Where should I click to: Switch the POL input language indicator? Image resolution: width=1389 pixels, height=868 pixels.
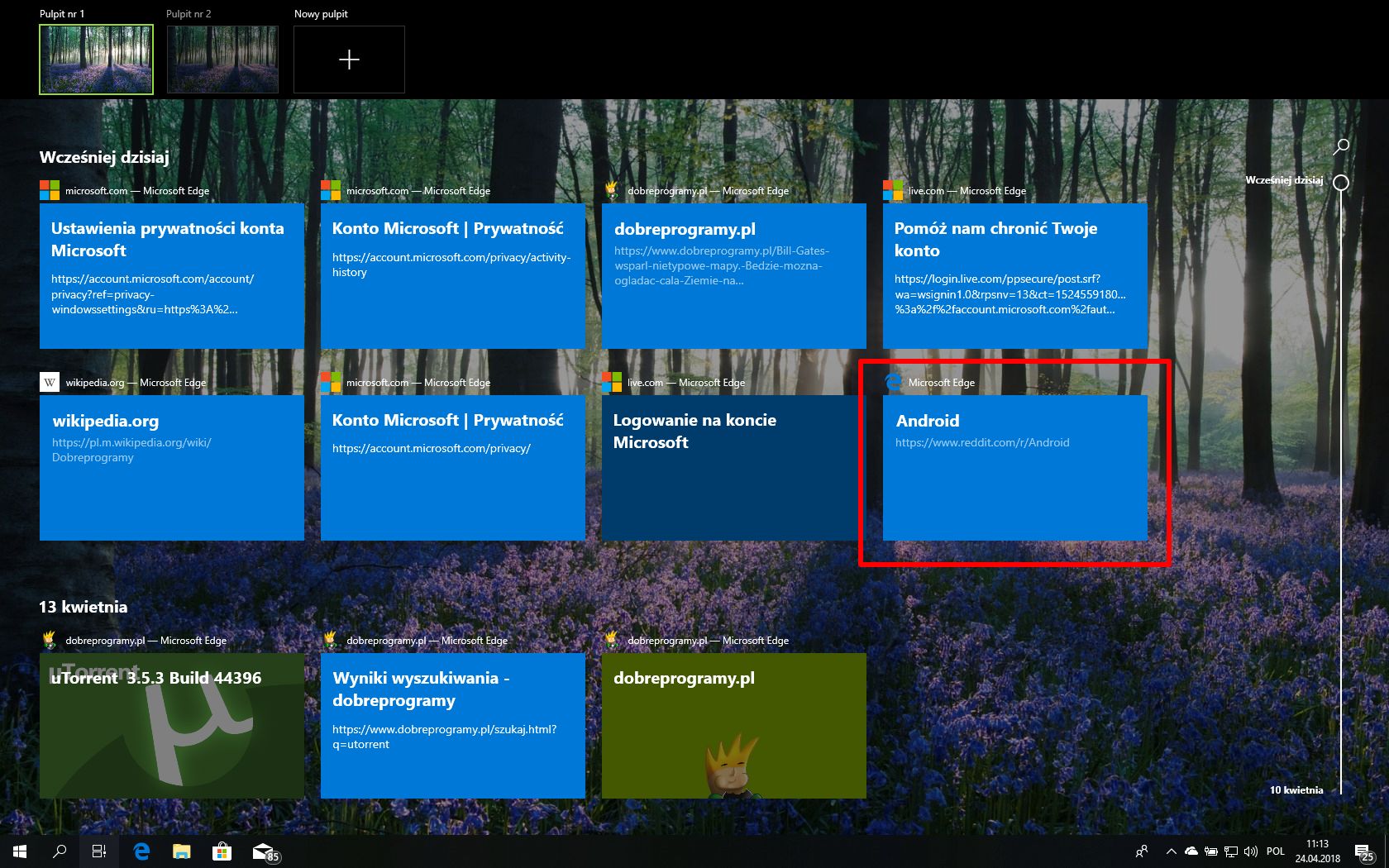[x=1276, y=851]
